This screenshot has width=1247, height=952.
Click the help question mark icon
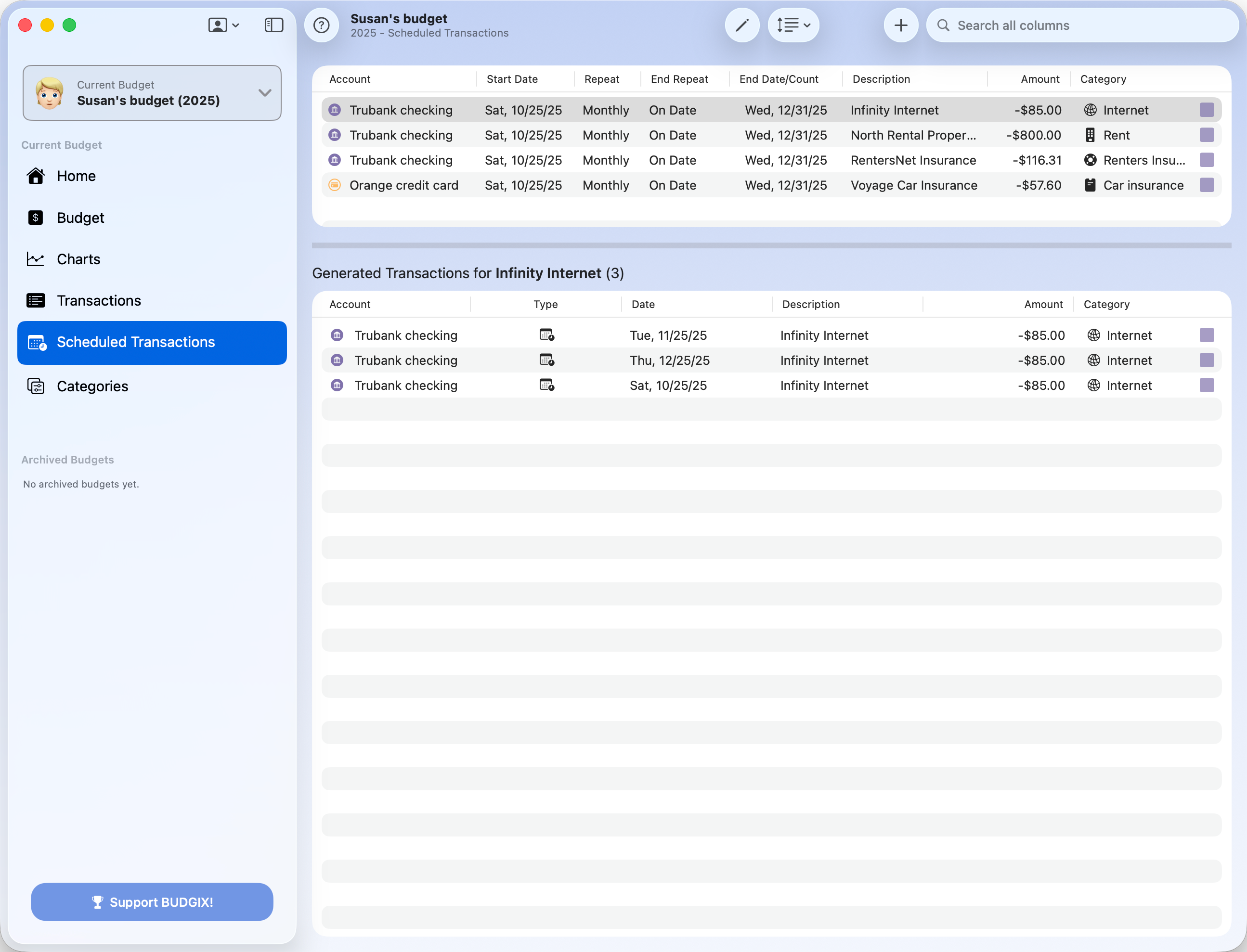click(322, 26)
